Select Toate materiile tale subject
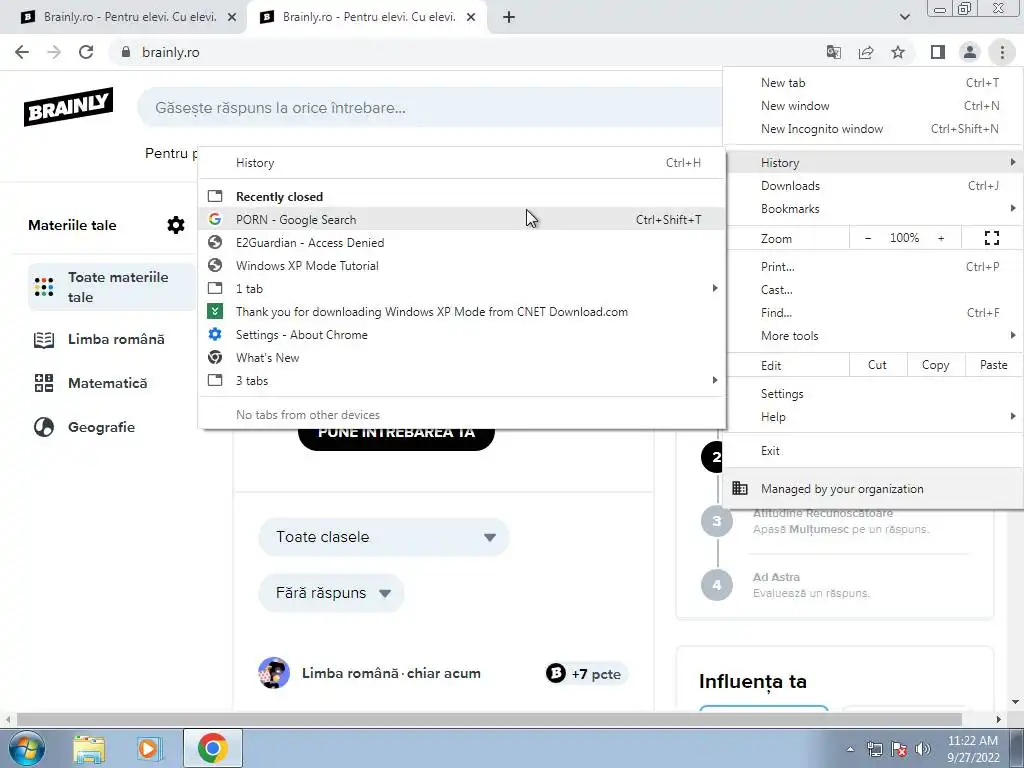Screen dimensions: 1024x768 pos(112,287)
